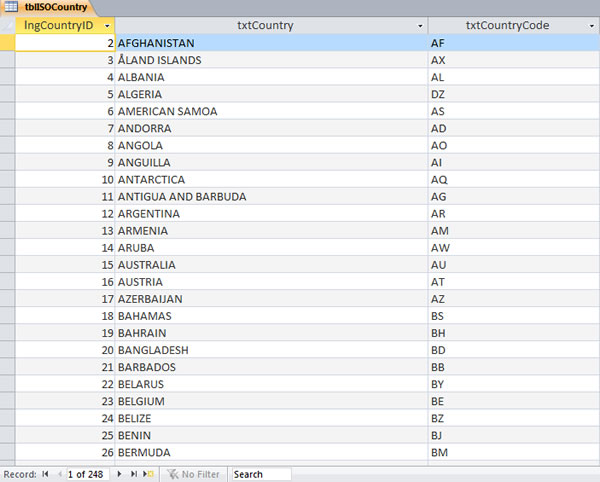Click the AQ country code cell
Viewport: 600px width, 482px height.
[512, 179]
